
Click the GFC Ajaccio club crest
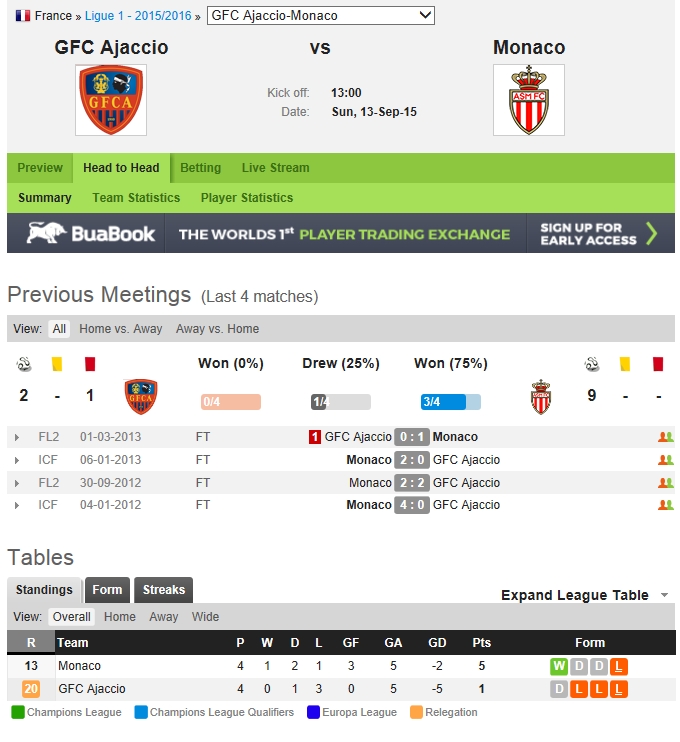point(111,100)
